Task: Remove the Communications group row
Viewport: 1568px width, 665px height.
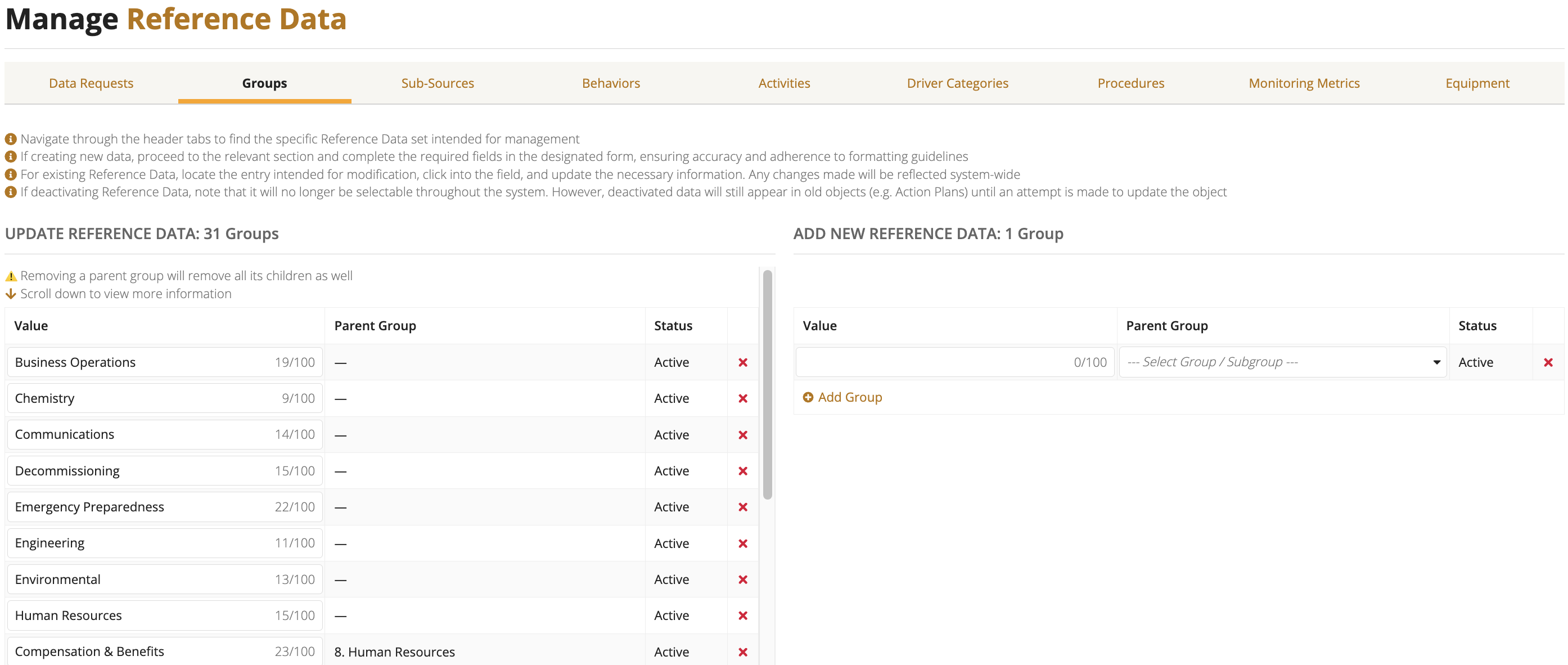Action: point(742,435)
